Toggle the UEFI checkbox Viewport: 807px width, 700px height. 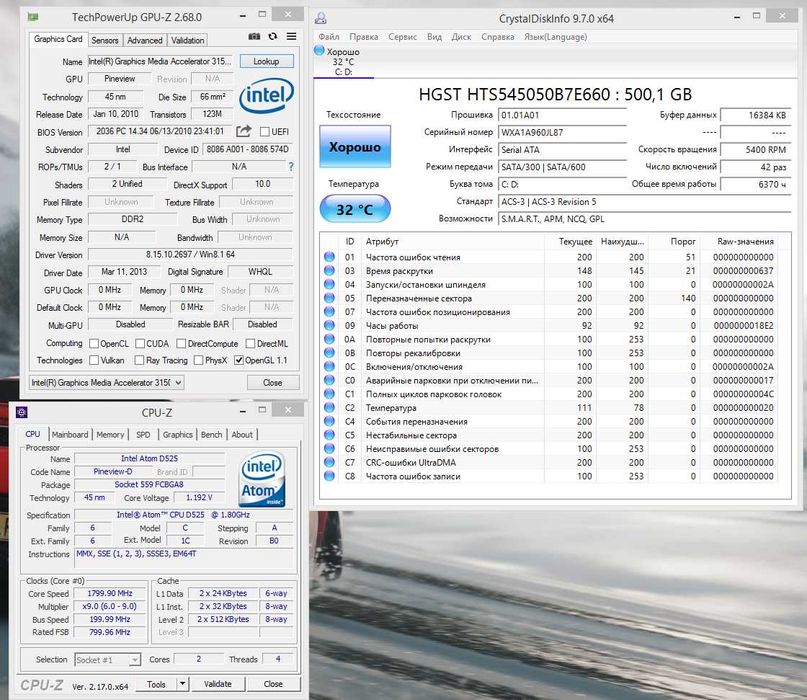(x=265, y=132)
